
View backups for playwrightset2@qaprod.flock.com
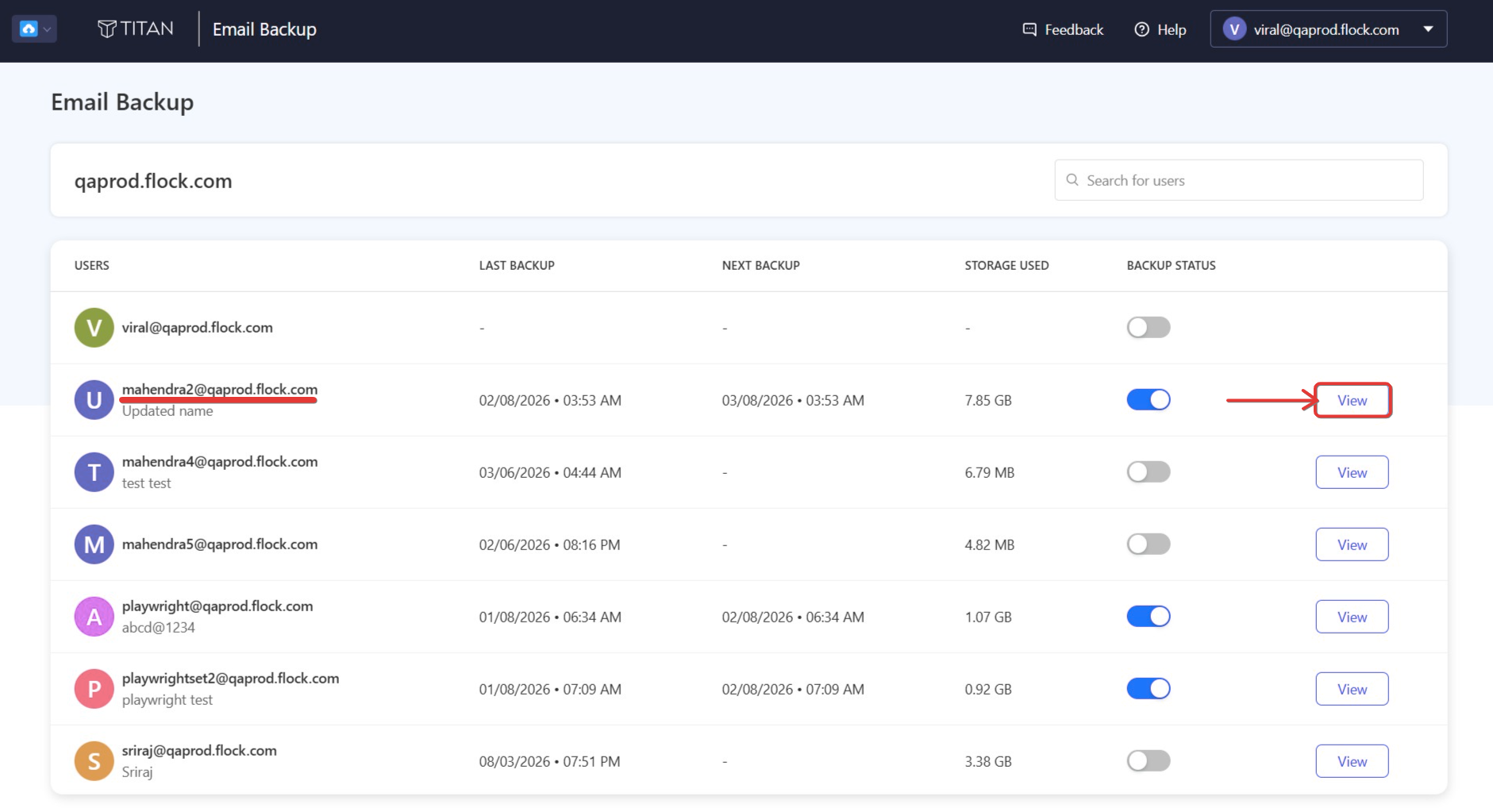click(x=1353, y=689)
